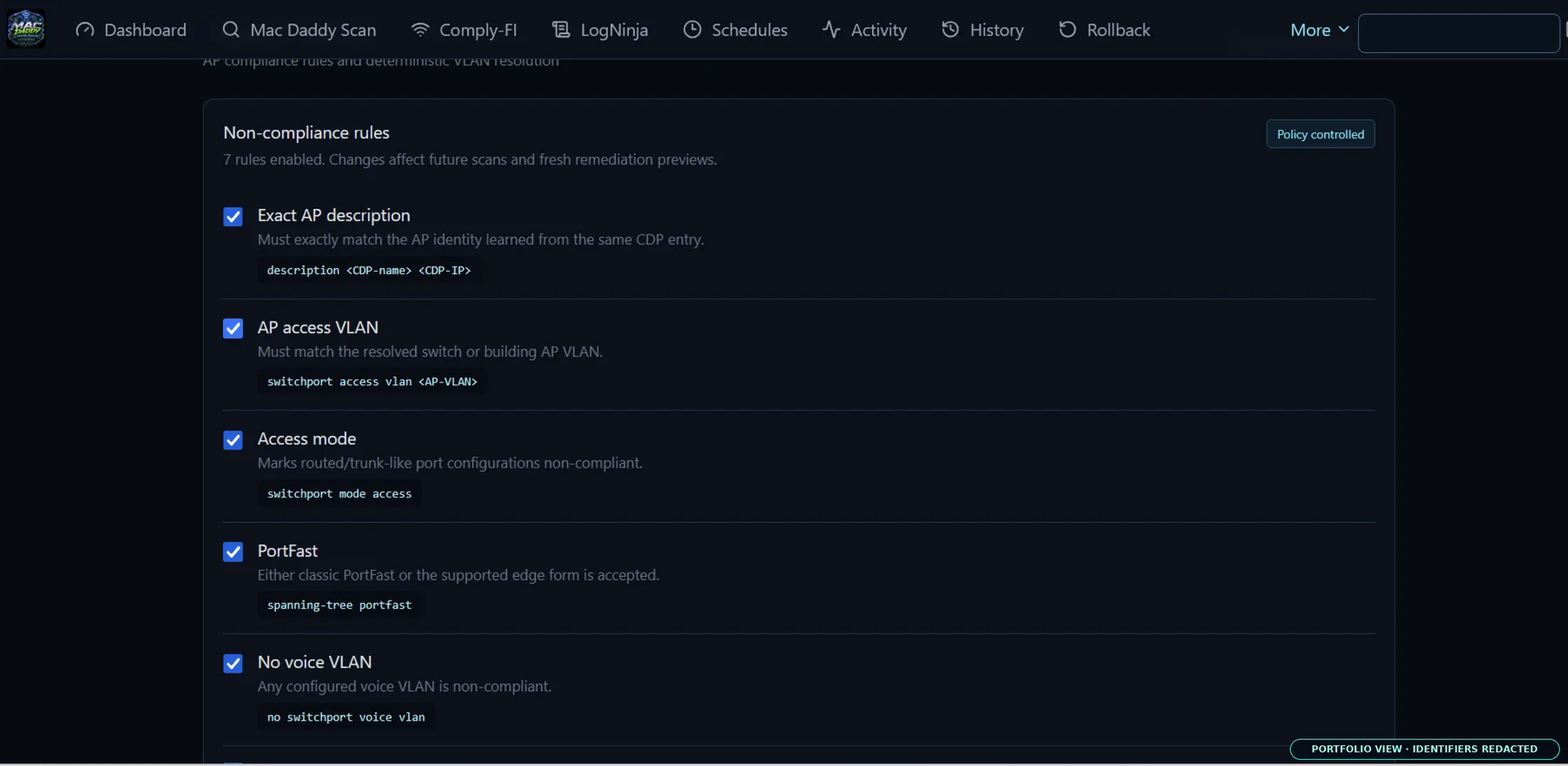
Task: Click the Dashboard gauge icon
Action: (84, 30)
